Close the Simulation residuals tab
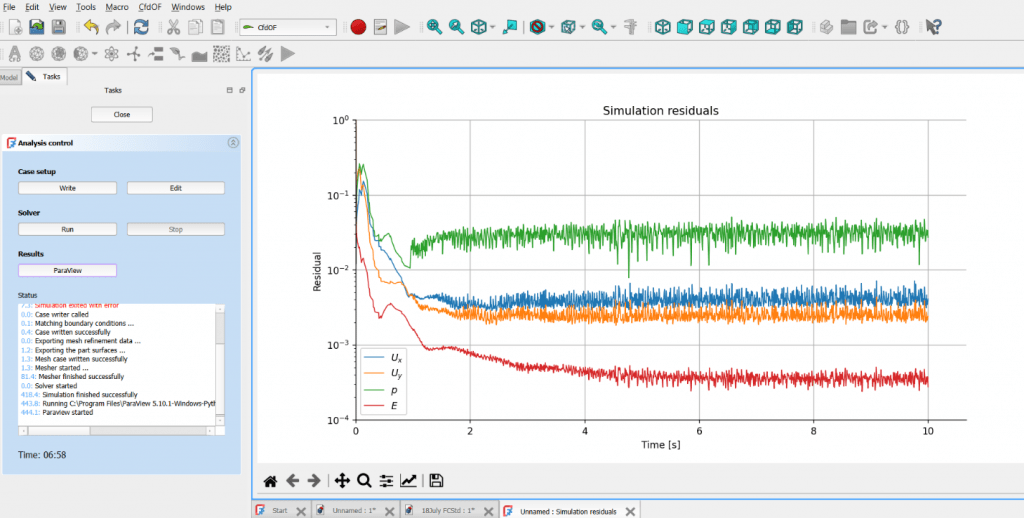The image size is (1024, 518). [x=629, y=510]
